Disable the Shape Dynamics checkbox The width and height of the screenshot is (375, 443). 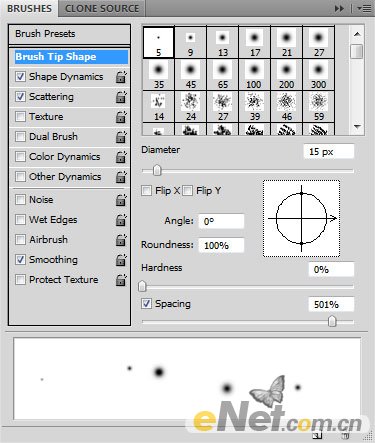coord(20,77)
